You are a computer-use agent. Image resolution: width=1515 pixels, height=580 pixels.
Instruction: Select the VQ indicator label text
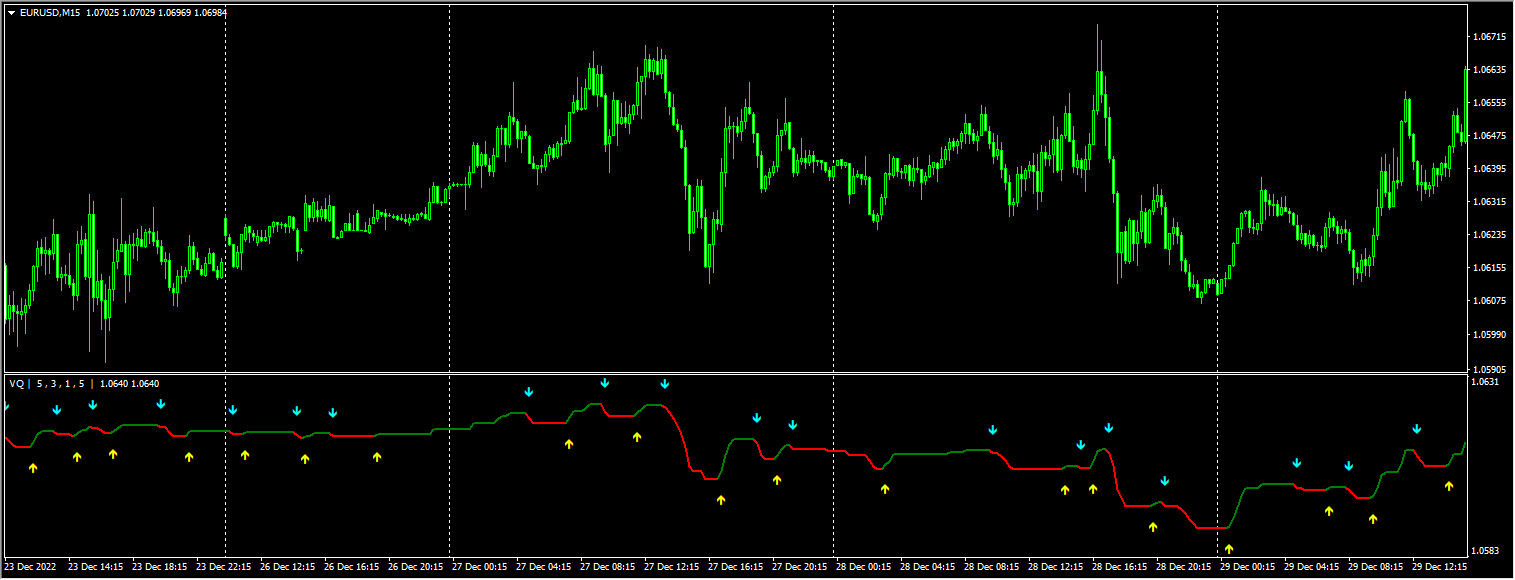pyautogui.click(x=16, y=383)
